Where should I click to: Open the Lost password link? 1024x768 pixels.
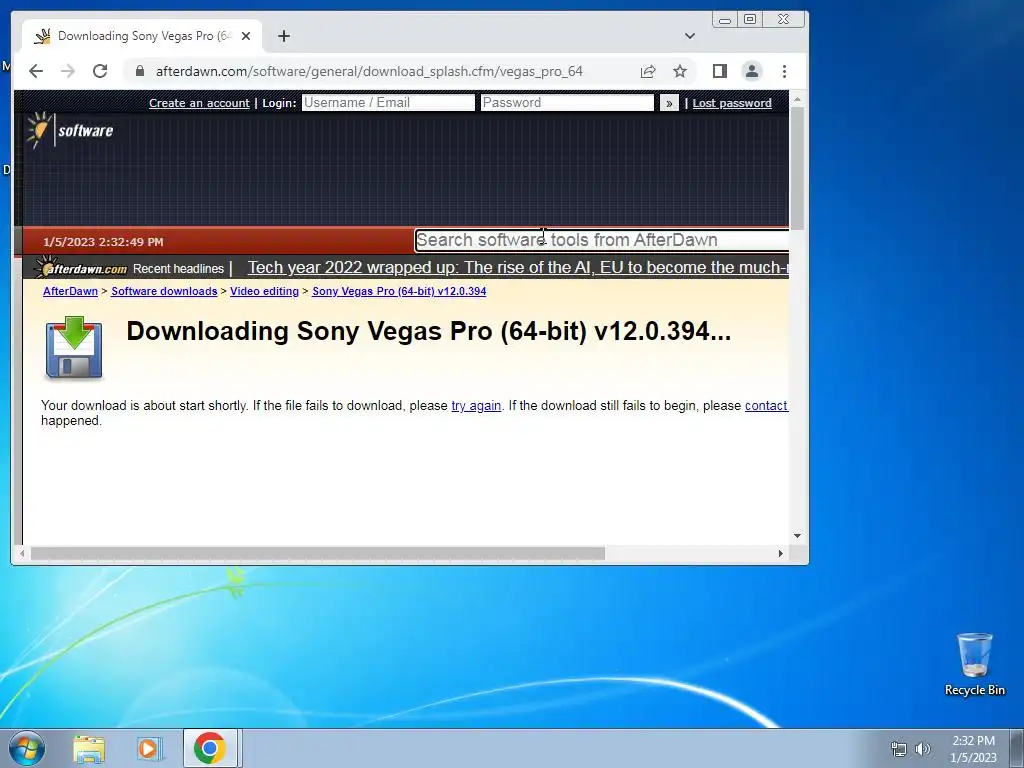click(x=731, y=103)
